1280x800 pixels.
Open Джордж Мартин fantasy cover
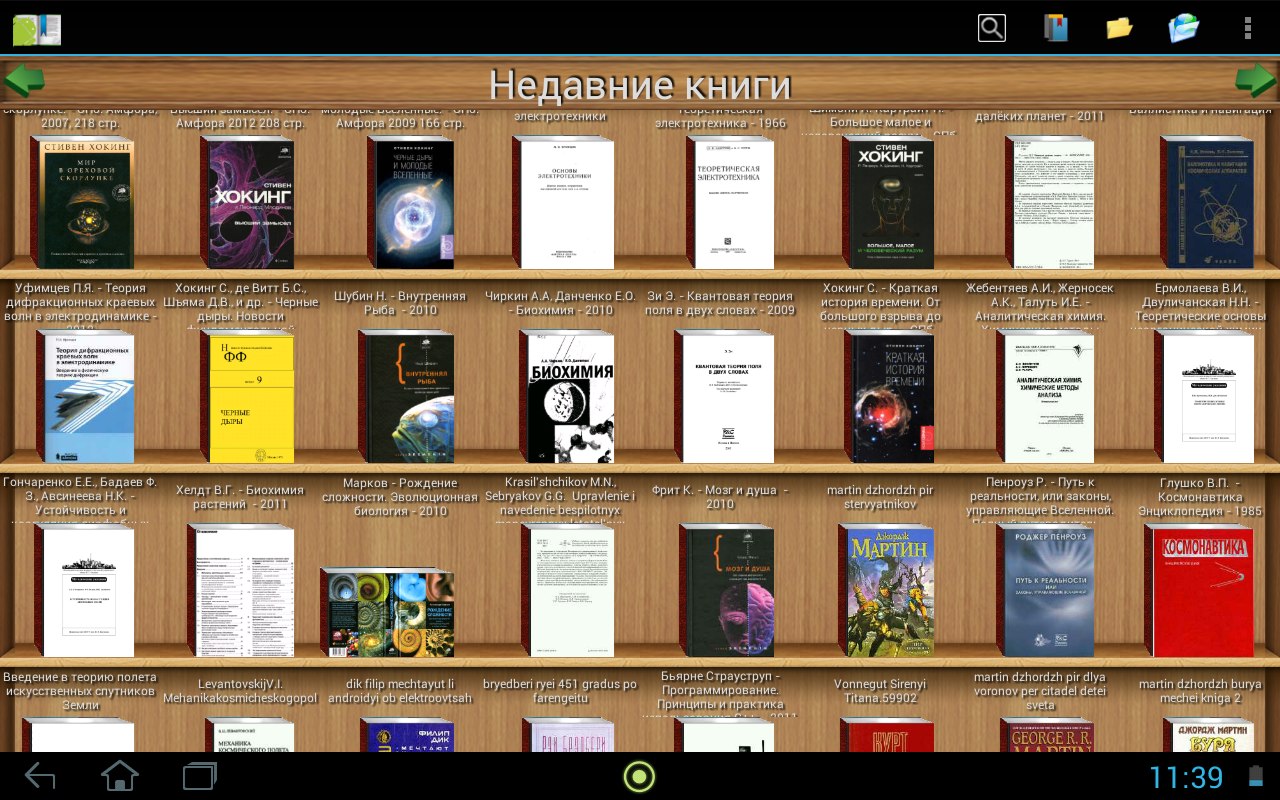click(x=886, y=591)
